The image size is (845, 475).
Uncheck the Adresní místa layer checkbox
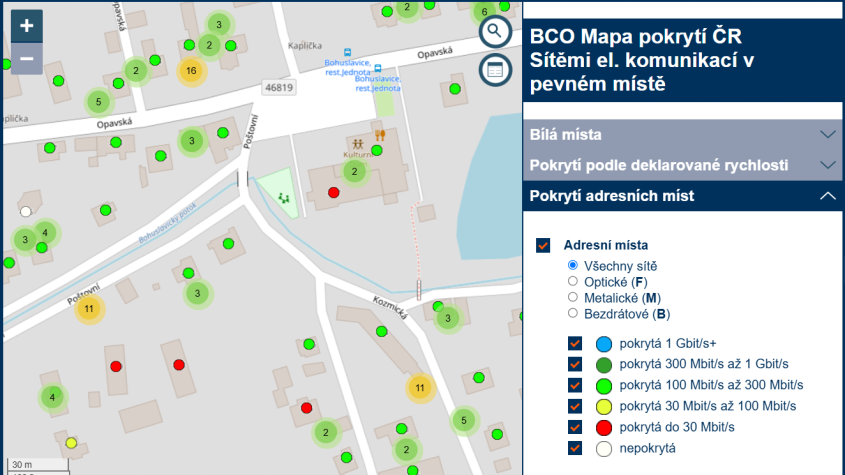(544, 245)
